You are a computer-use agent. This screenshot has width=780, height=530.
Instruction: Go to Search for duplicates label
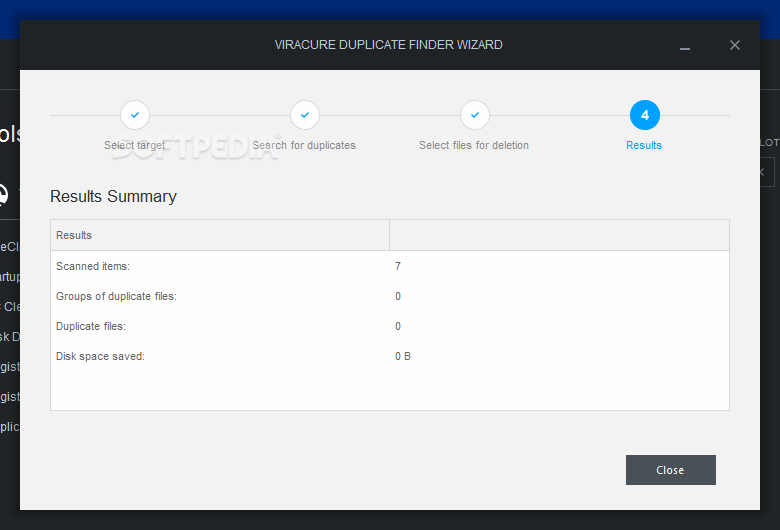(x=304, y=145)
